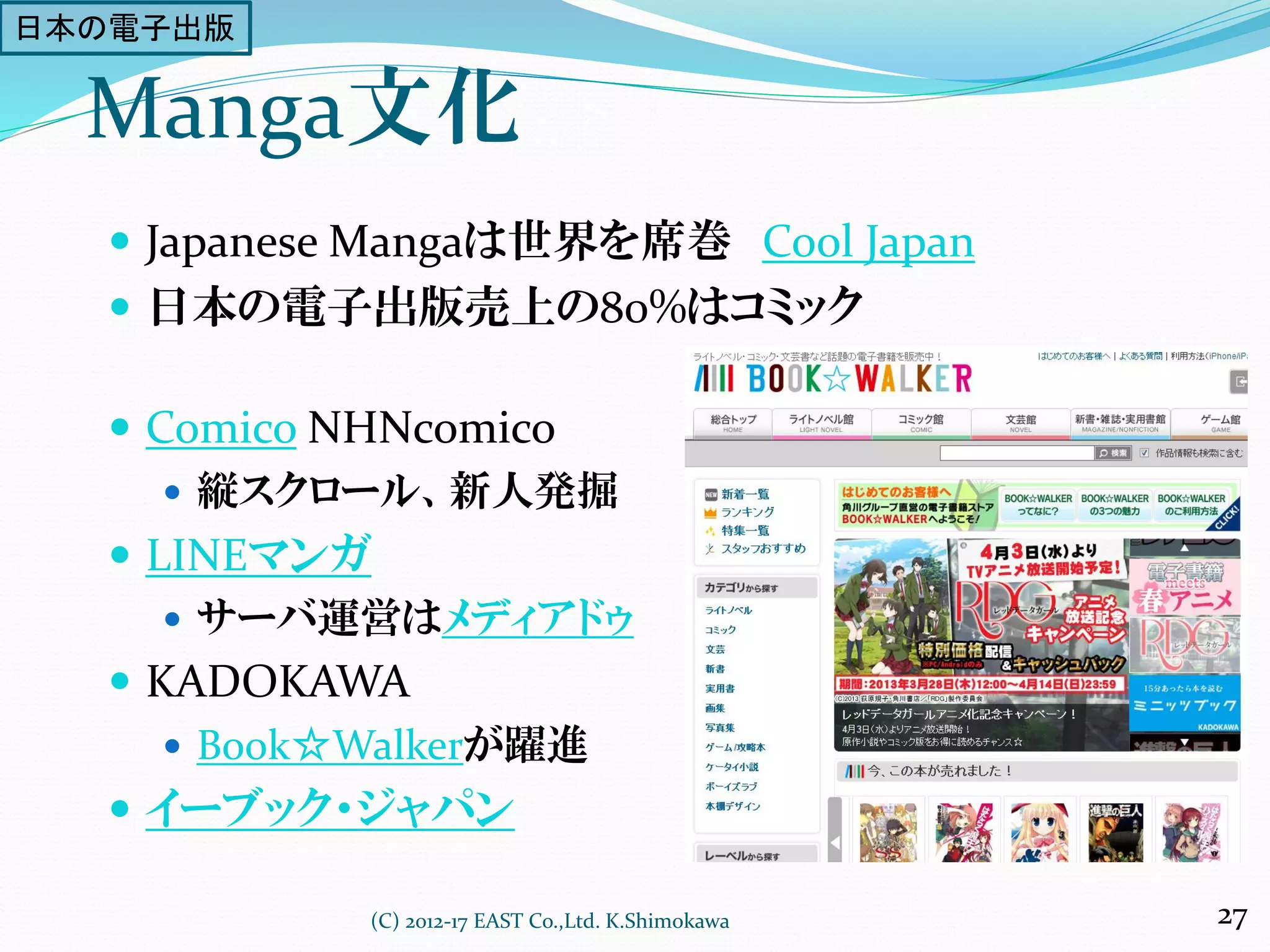This screenshot has width=1270, height=952.
Task: Select 実用書 category
Action: (720, 689)
